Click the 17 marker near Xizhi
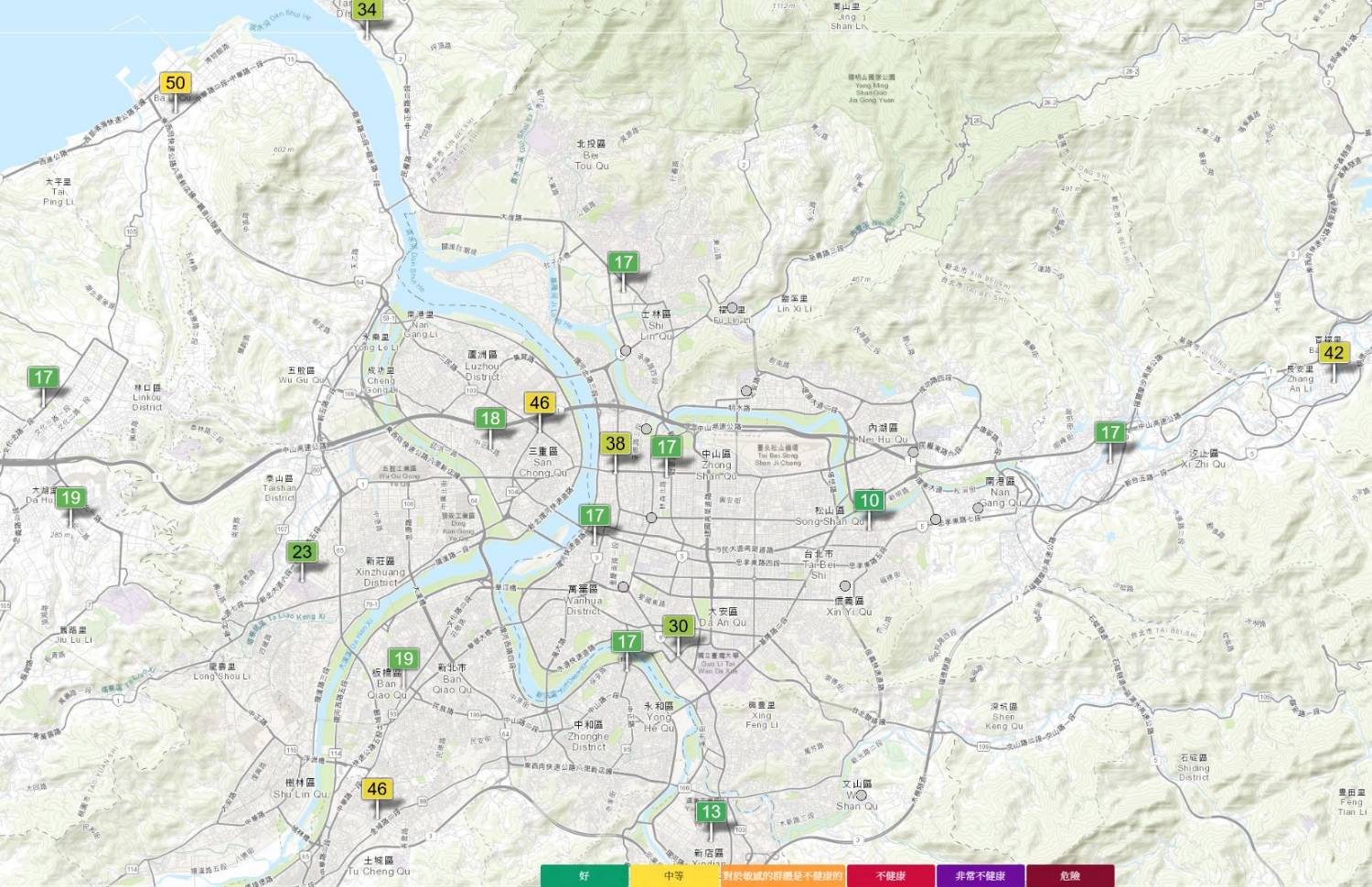This screenshot has width=1372, height=887. [1110, 433]
